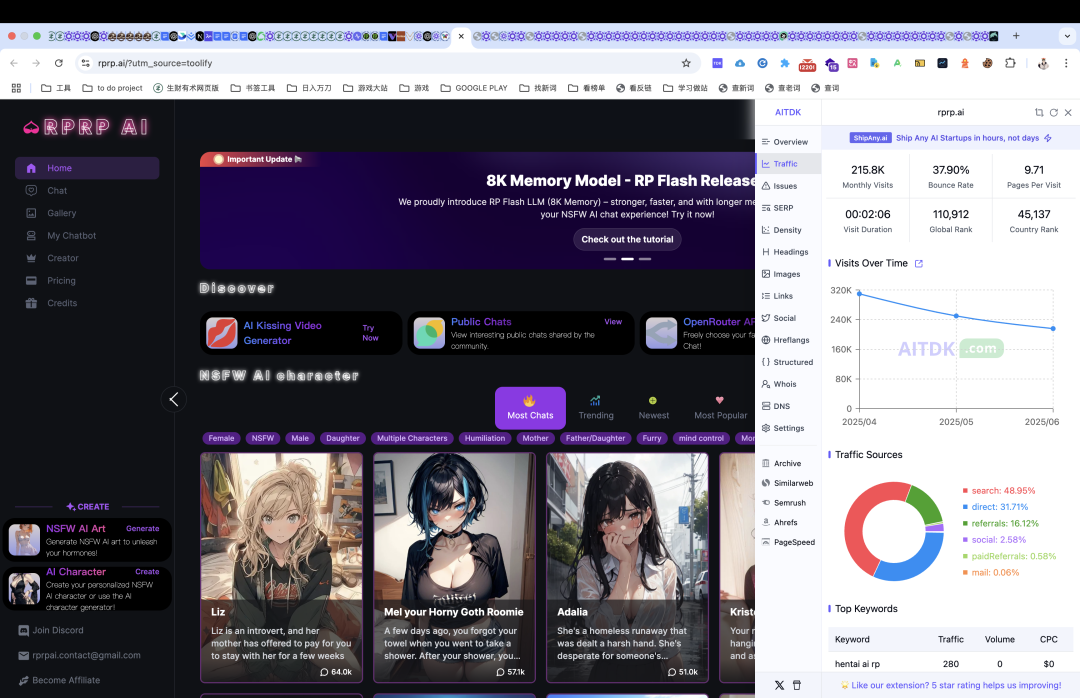1080x698 pixels.
Task: Open the Adalia character card
Action: tap(627, 567)
